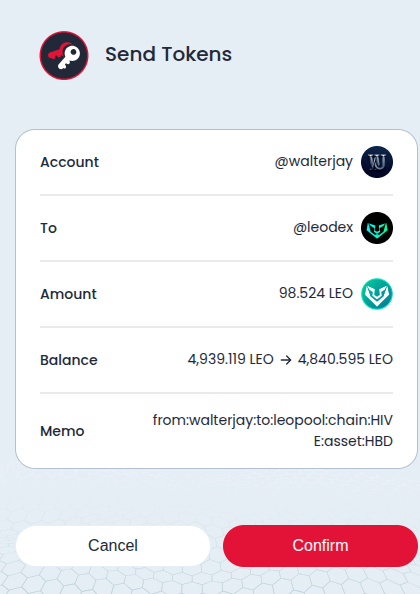Click the current balance 4,939.119 LEO

[x=231, y=359]
